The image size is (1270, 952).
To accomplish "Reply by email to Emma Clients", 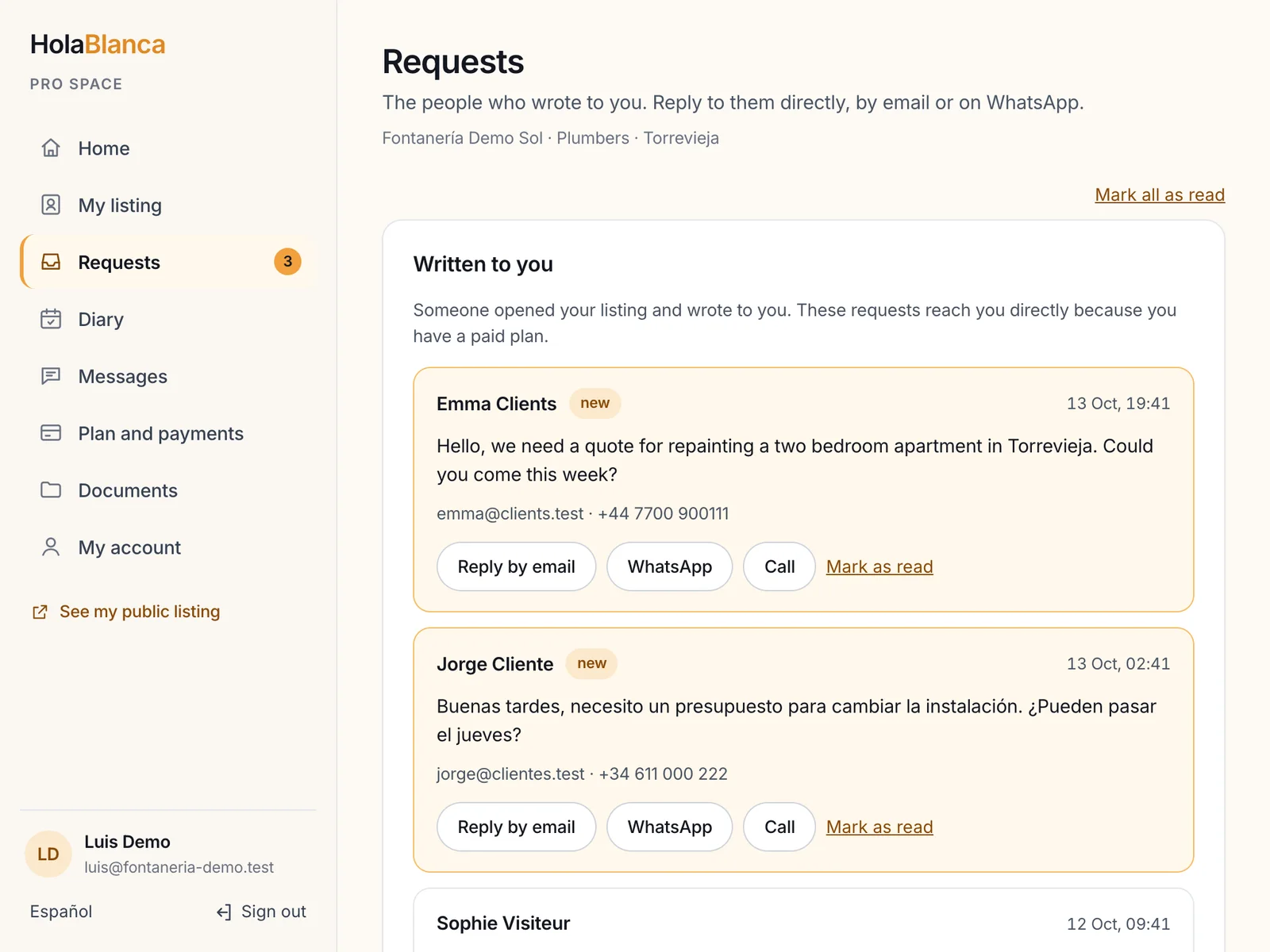I will tap(516, 567).
